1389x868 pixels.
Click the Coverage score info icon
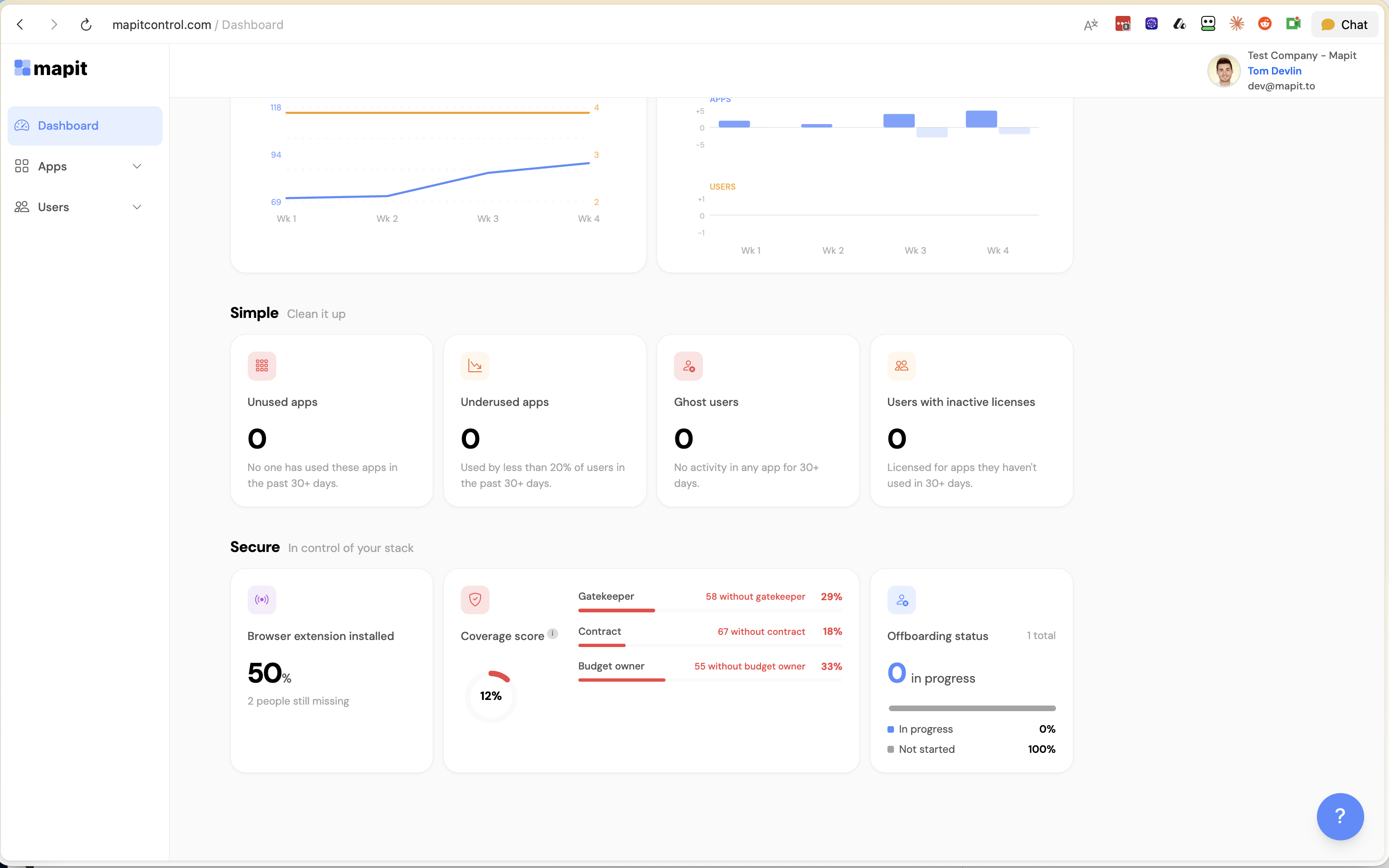coord(553,634)
